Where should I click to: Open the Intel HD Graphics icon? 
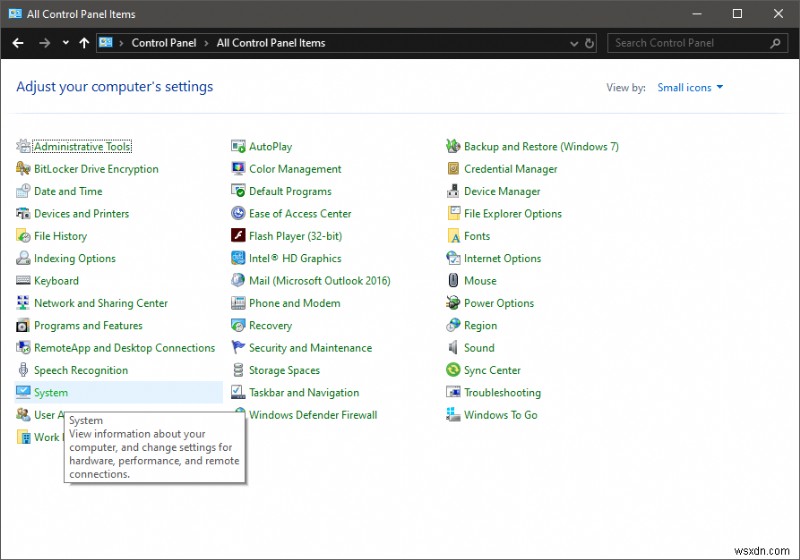click(x=239, y=259)
